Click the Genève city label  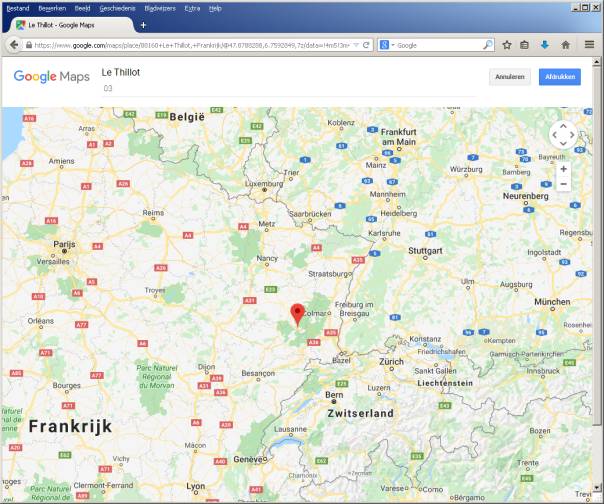tap(248, 459)
